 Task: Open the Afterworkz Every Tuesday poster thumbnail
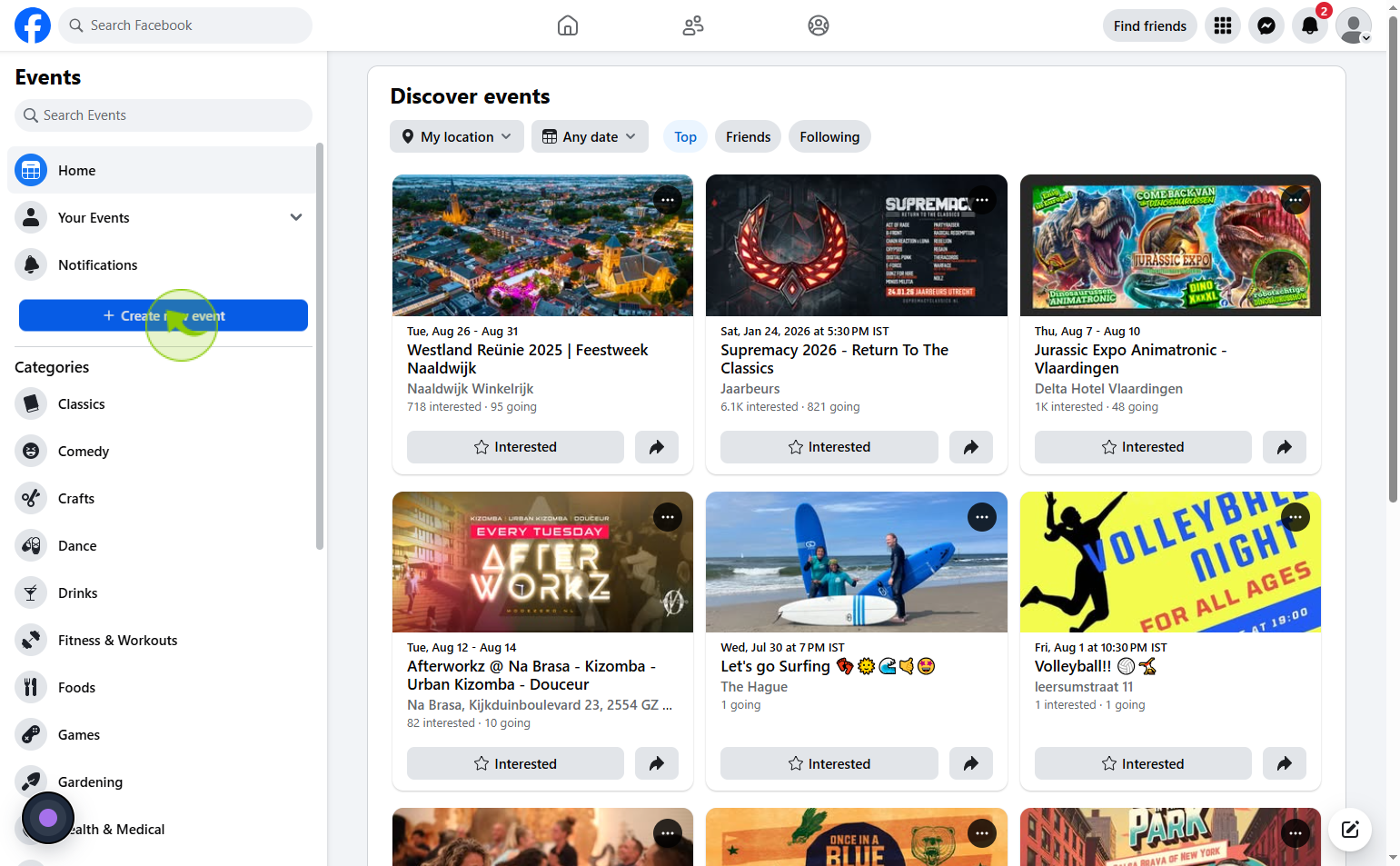(542, 562)
